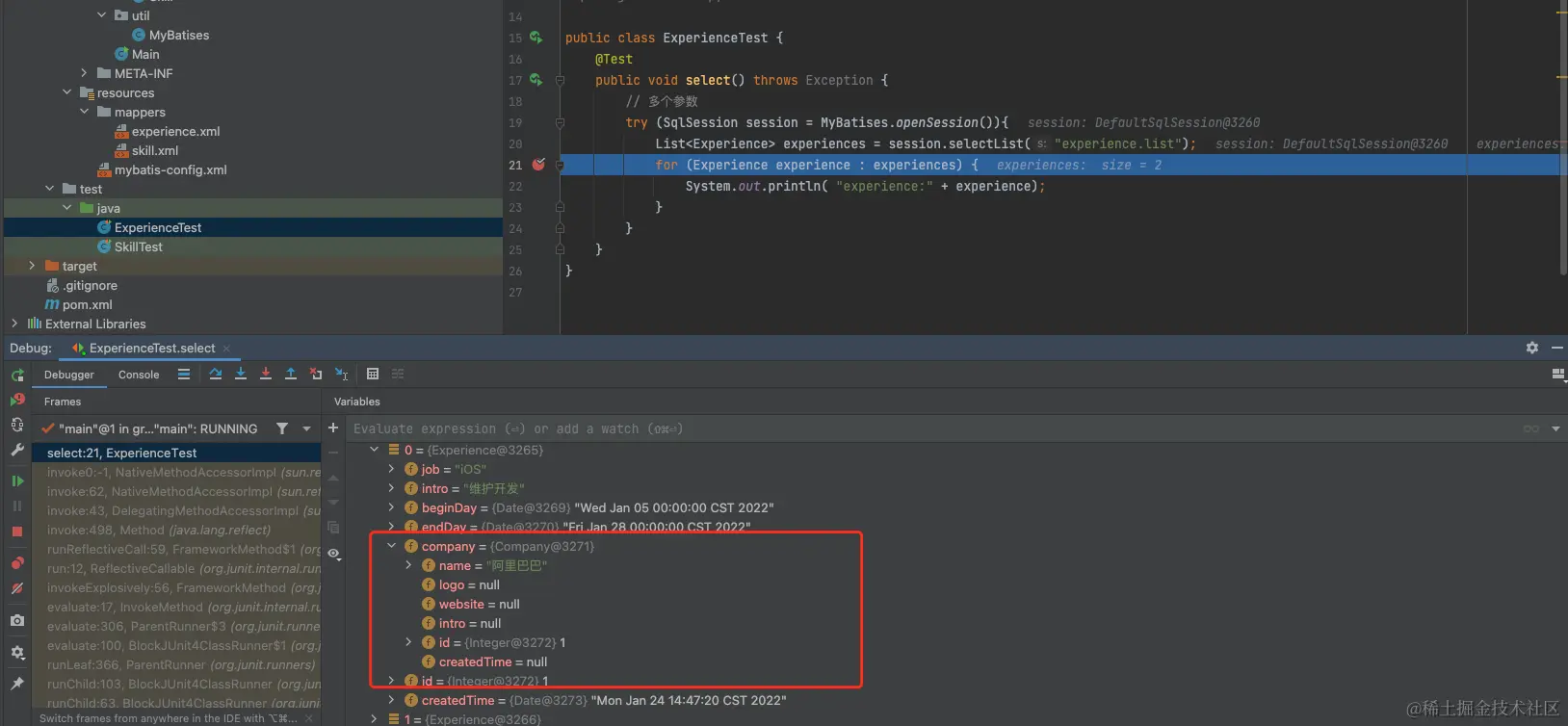Collapse the resources folder

click(67, 91)
